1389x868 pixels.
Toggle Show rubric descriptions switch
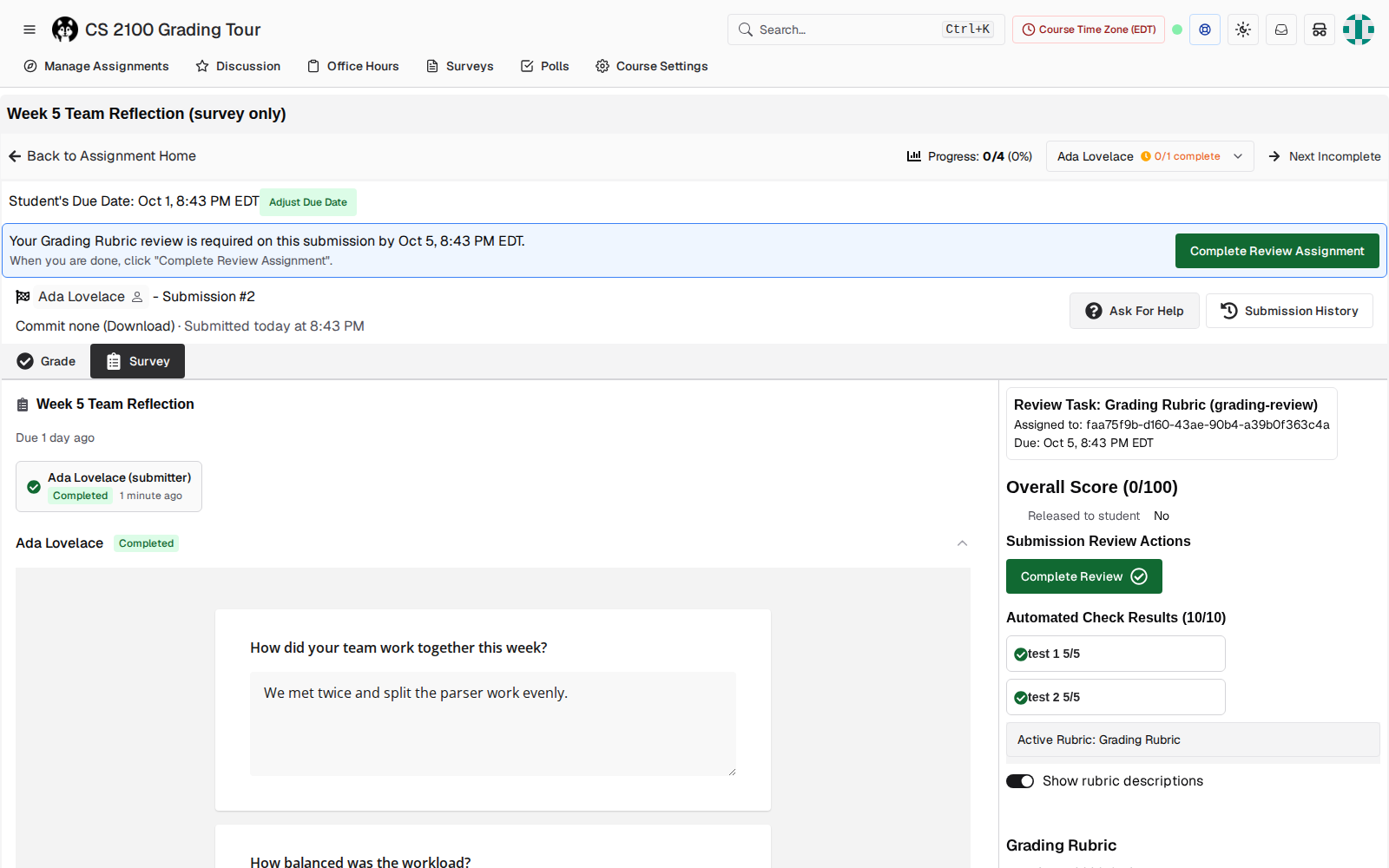tap(1020, 781)
